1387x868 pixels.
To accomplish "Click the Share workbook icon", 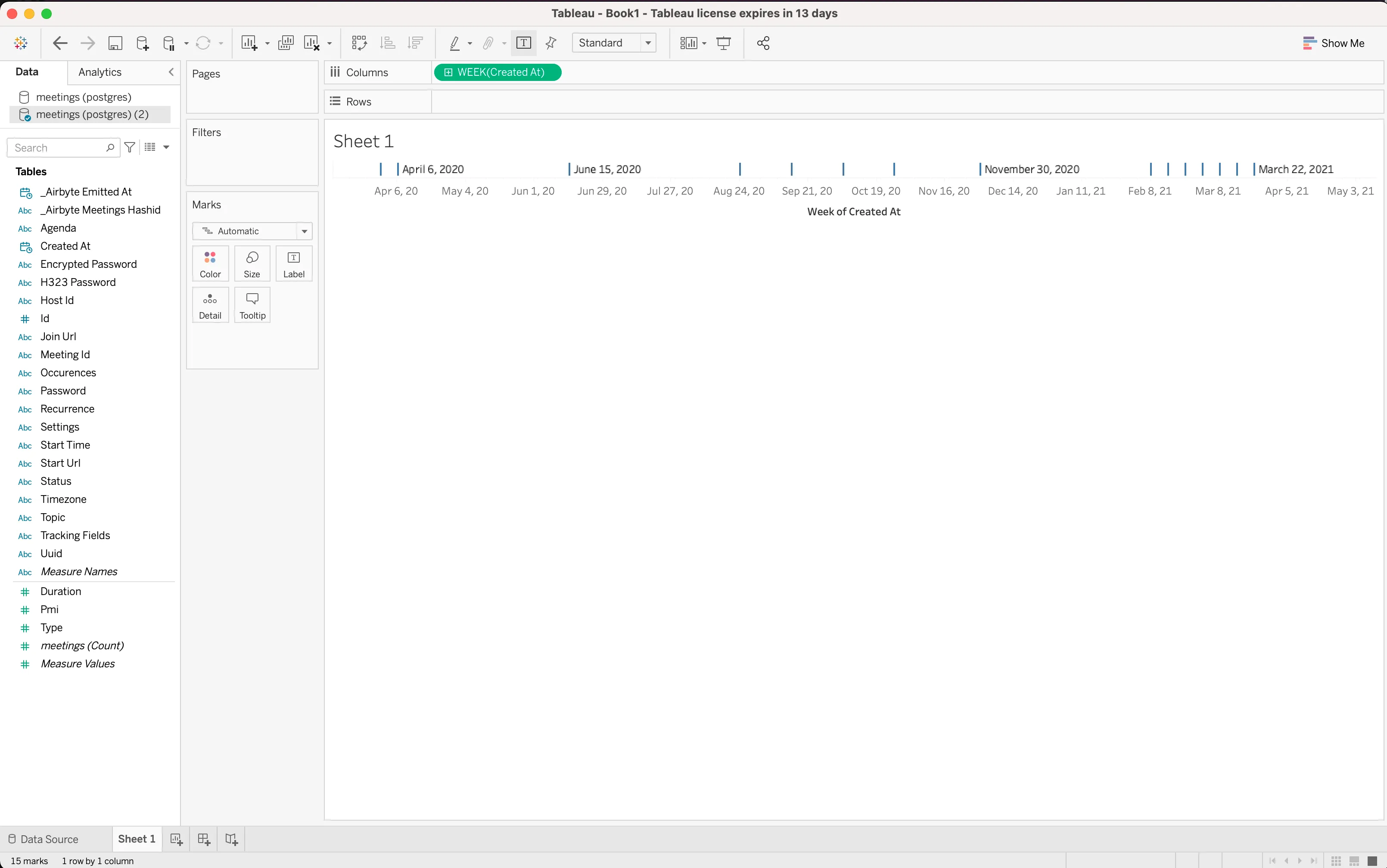I will [763, 43].
